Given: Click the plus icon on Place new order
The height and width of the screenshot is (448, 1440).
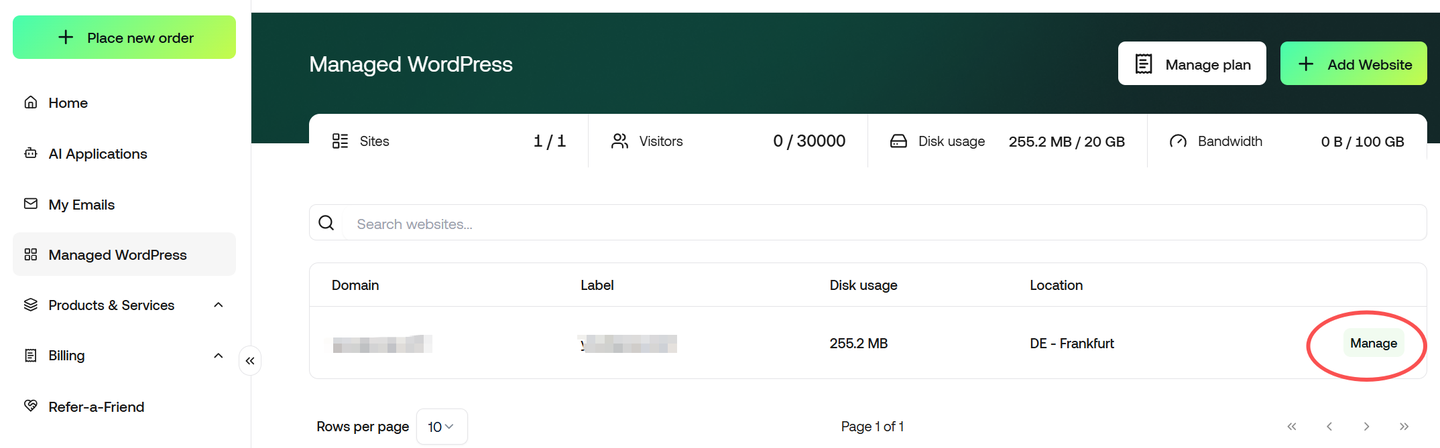Looking at the screenshot, I should coord(66,37).
